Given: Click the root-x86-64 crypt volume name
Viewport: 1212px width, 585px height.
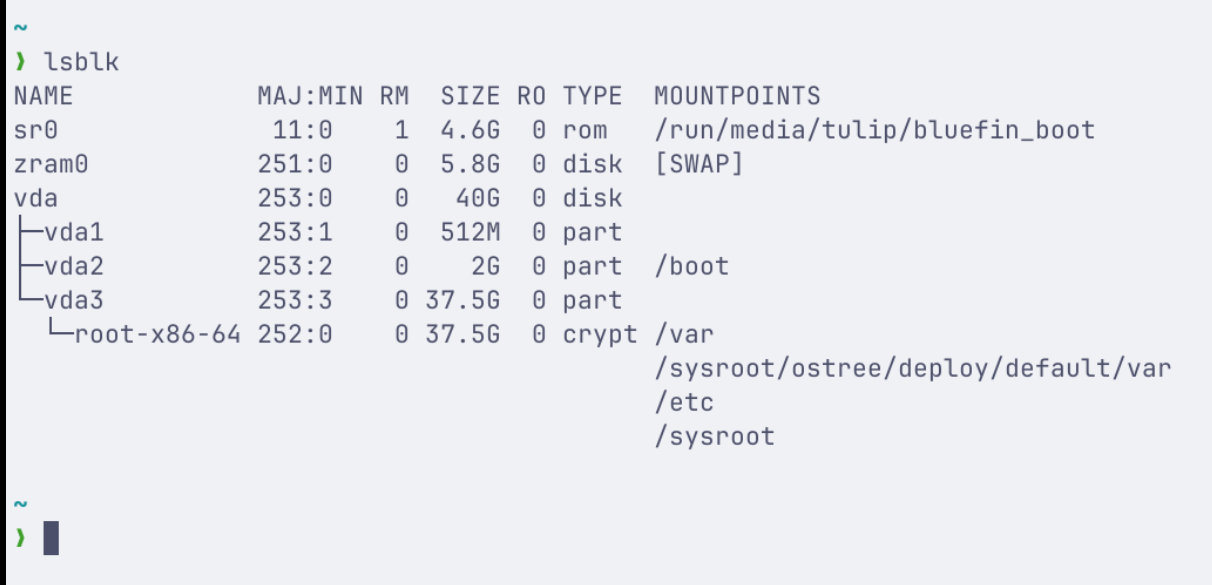Looking at the screenshot, I should click(157, 334).
